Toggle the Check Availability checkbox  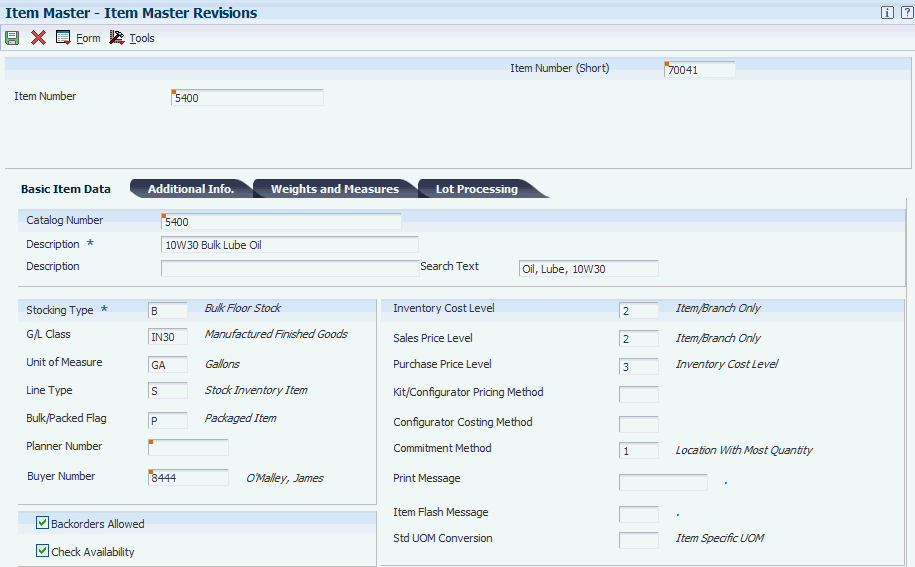(x=42, y=551)
